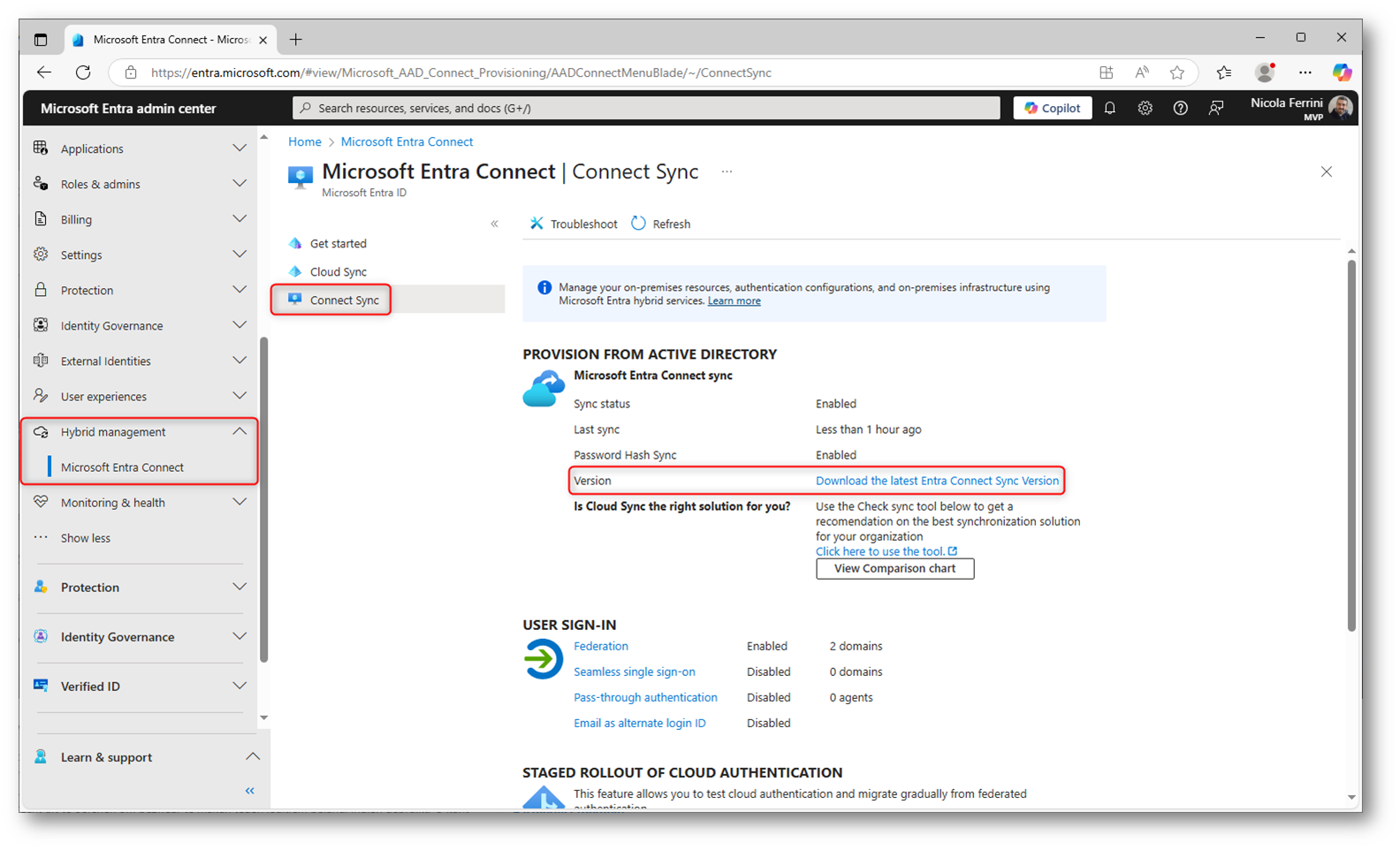Collapse the Hybrid management section
The width and height of the screenshot is (1400, 850).
tap(140, 431)
